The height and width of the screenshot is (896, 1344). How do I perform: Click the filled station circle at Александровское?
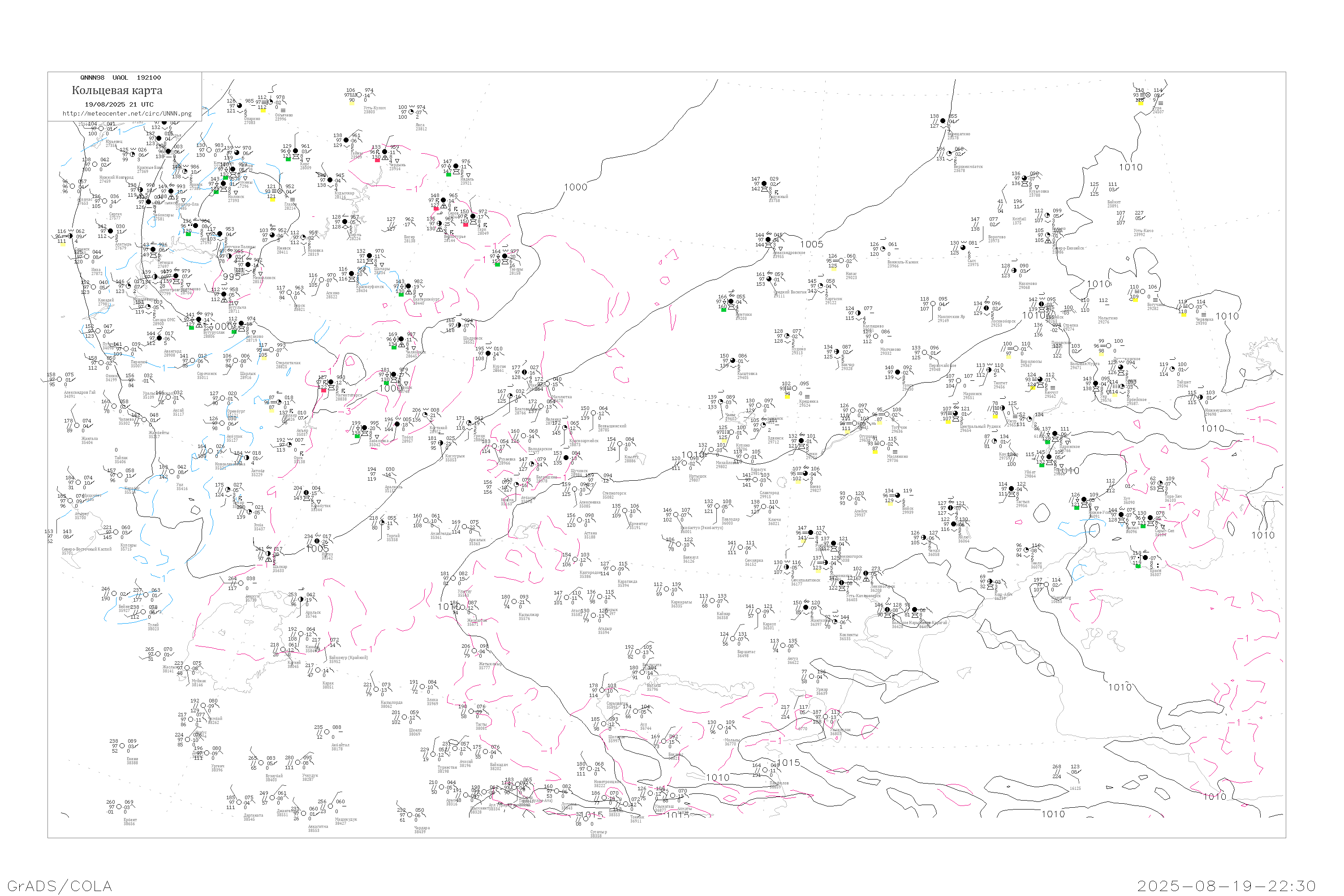(x=769, y=240)
